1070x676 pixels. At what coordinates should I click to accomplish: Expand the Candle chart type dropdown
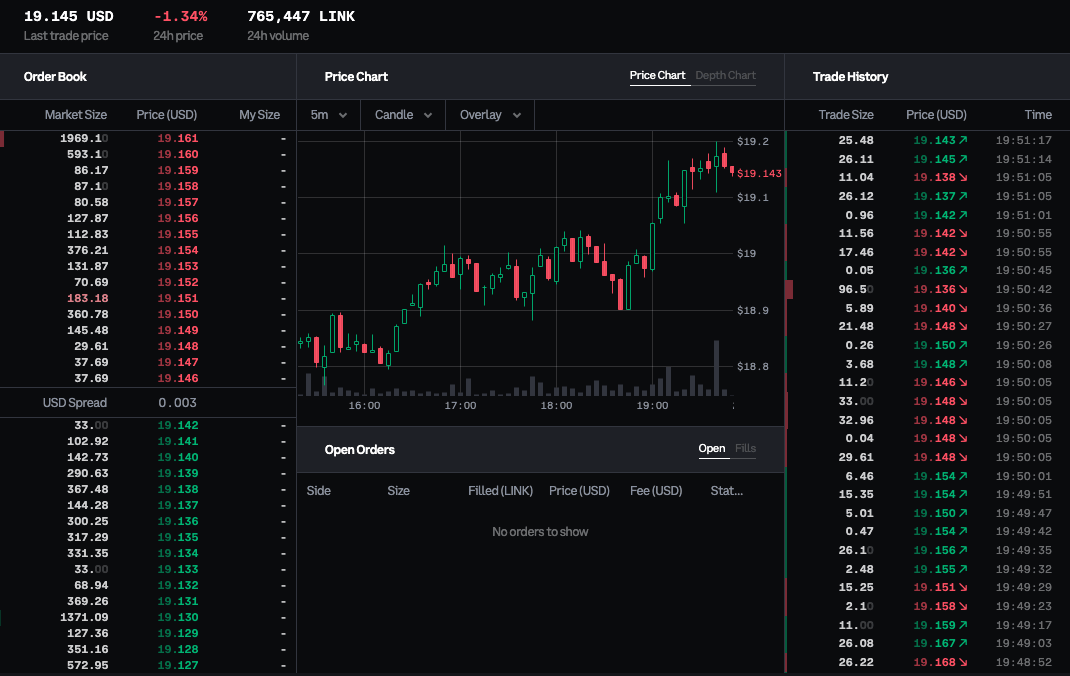pyautogui.click(x=403, y=115)
